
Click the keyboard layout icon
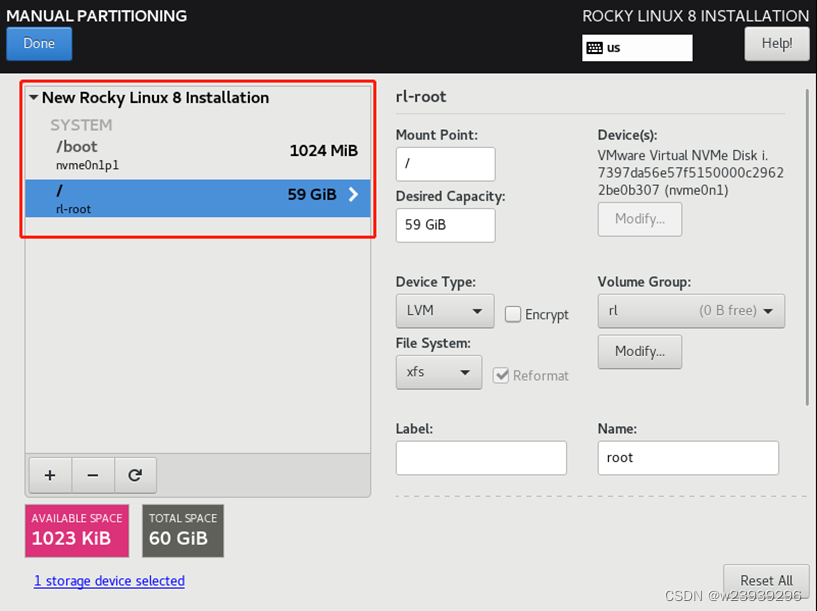click(x=595, y=48)
